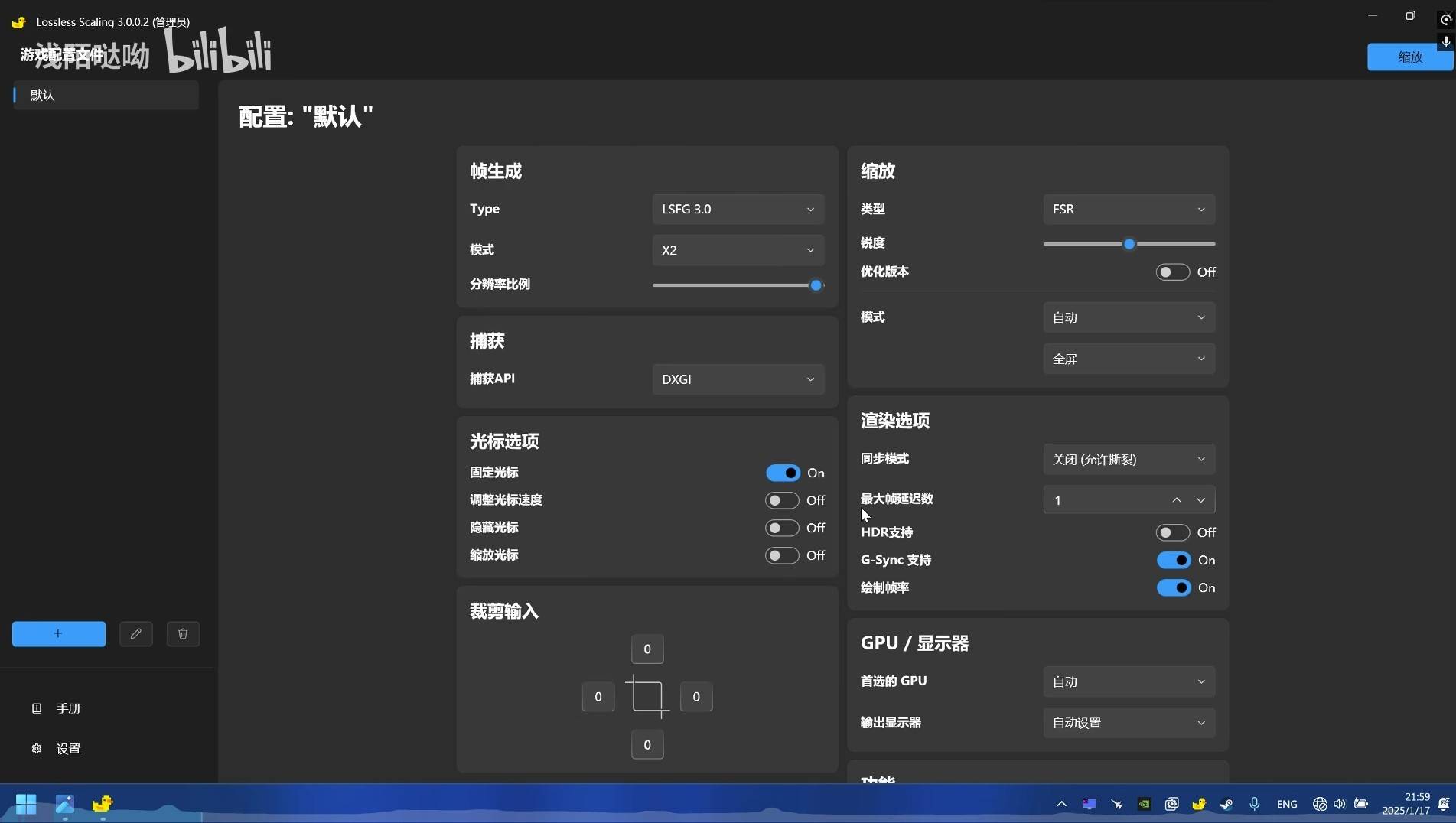The image size is (1456, 823).
Task: Show hidden tray icons chevron
Action: [x=1061, y=804]
